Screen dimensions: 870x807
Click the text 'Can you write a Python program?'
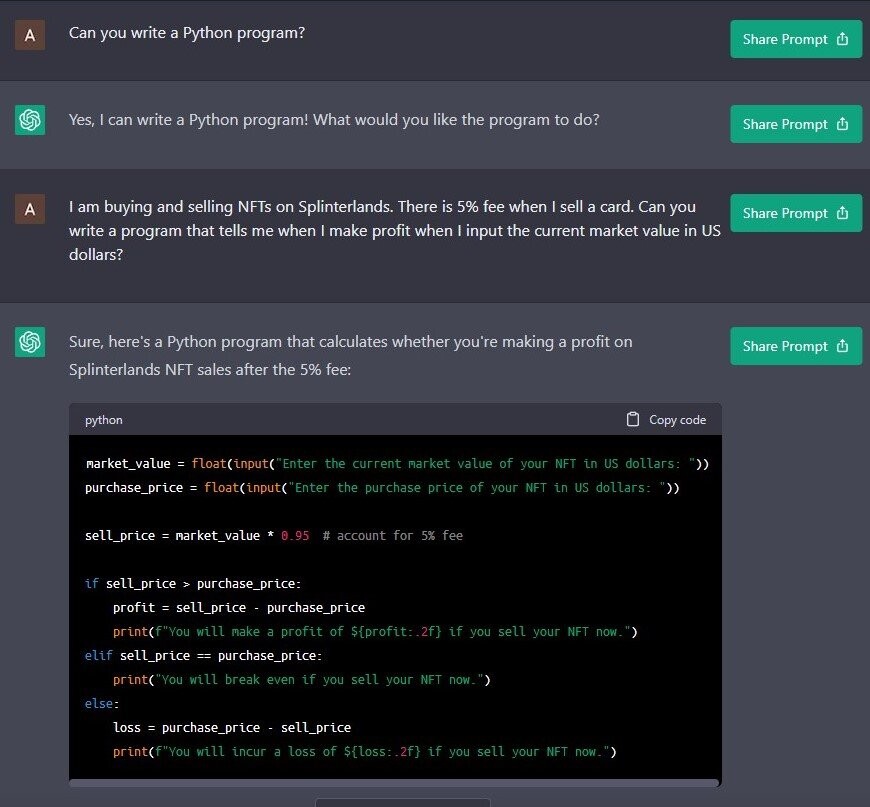(x=187, y=33)
